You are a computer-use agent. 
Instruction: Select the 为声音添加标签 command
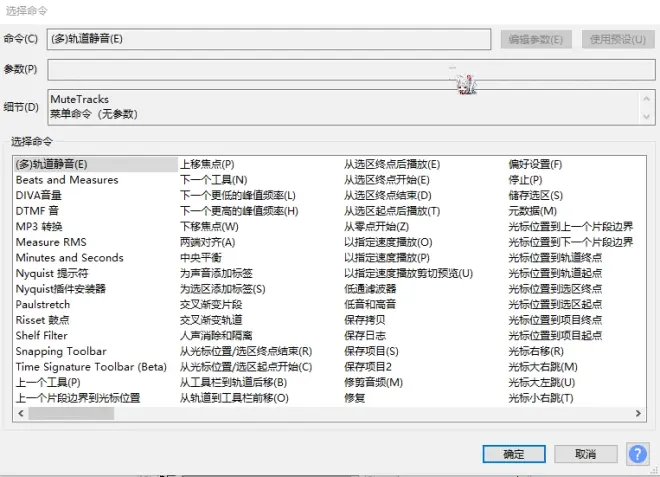point(216,273)
